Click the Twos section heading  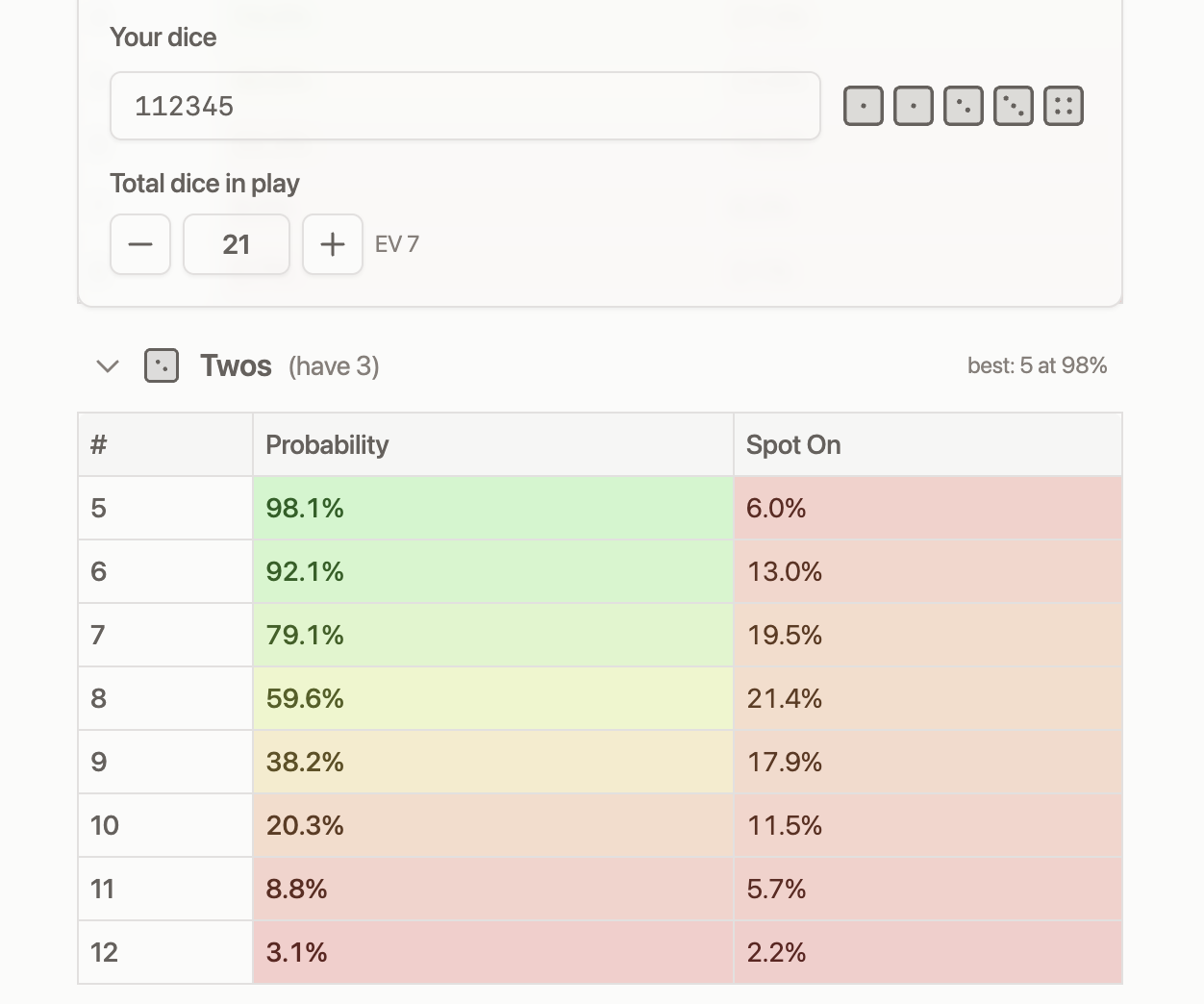(x=236, y=366)
